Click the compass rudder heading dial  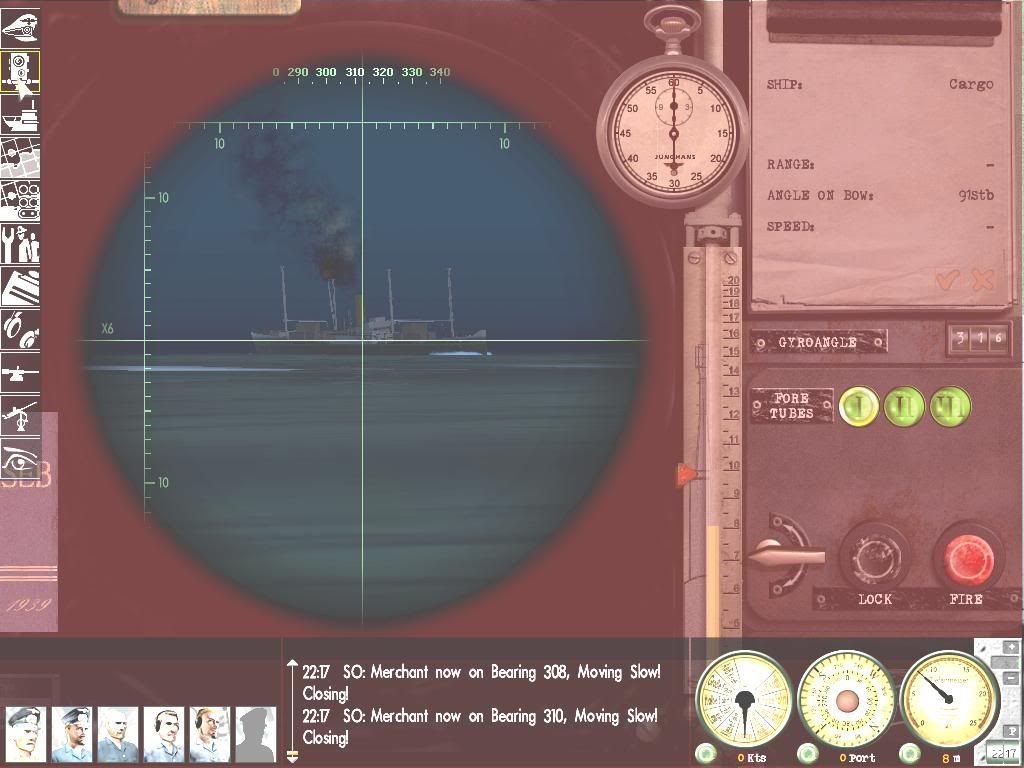846,701
